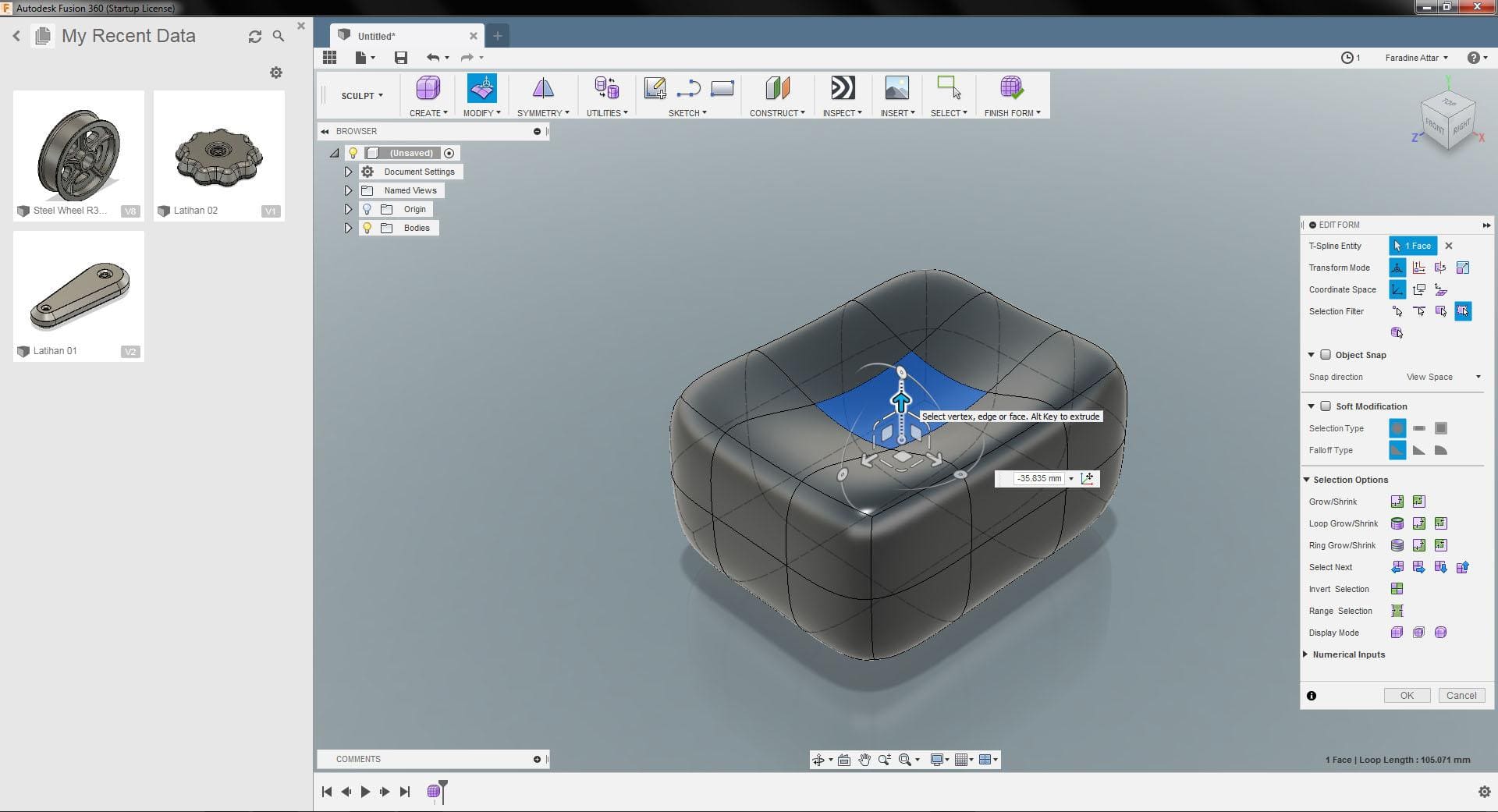
Task: Enable the Soft Modification checkbox
Action: tap(1325, 406)
